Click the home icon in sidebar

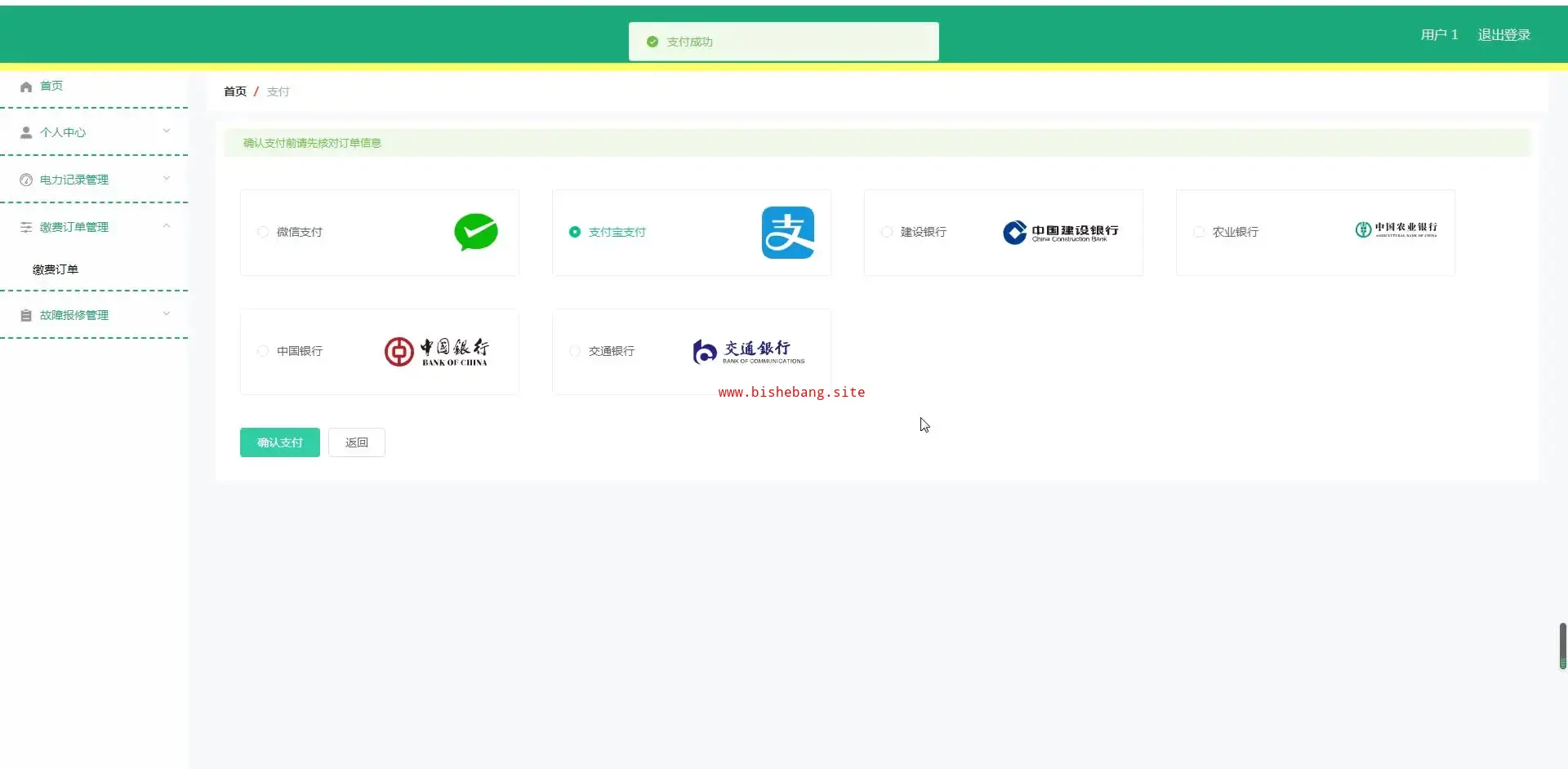point(26,87)
